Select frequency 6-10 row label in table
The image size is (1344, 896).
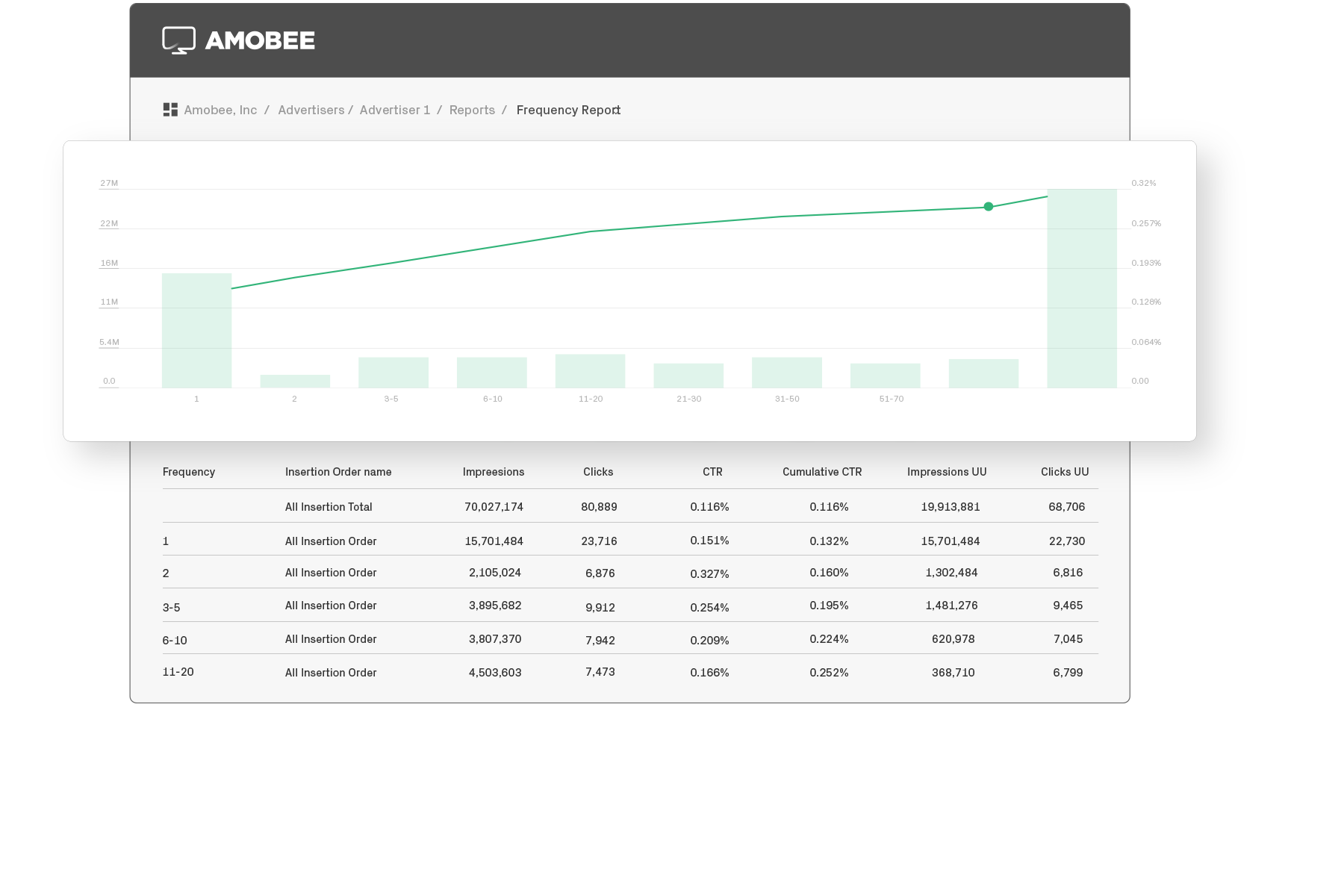[x=175, y=641]
